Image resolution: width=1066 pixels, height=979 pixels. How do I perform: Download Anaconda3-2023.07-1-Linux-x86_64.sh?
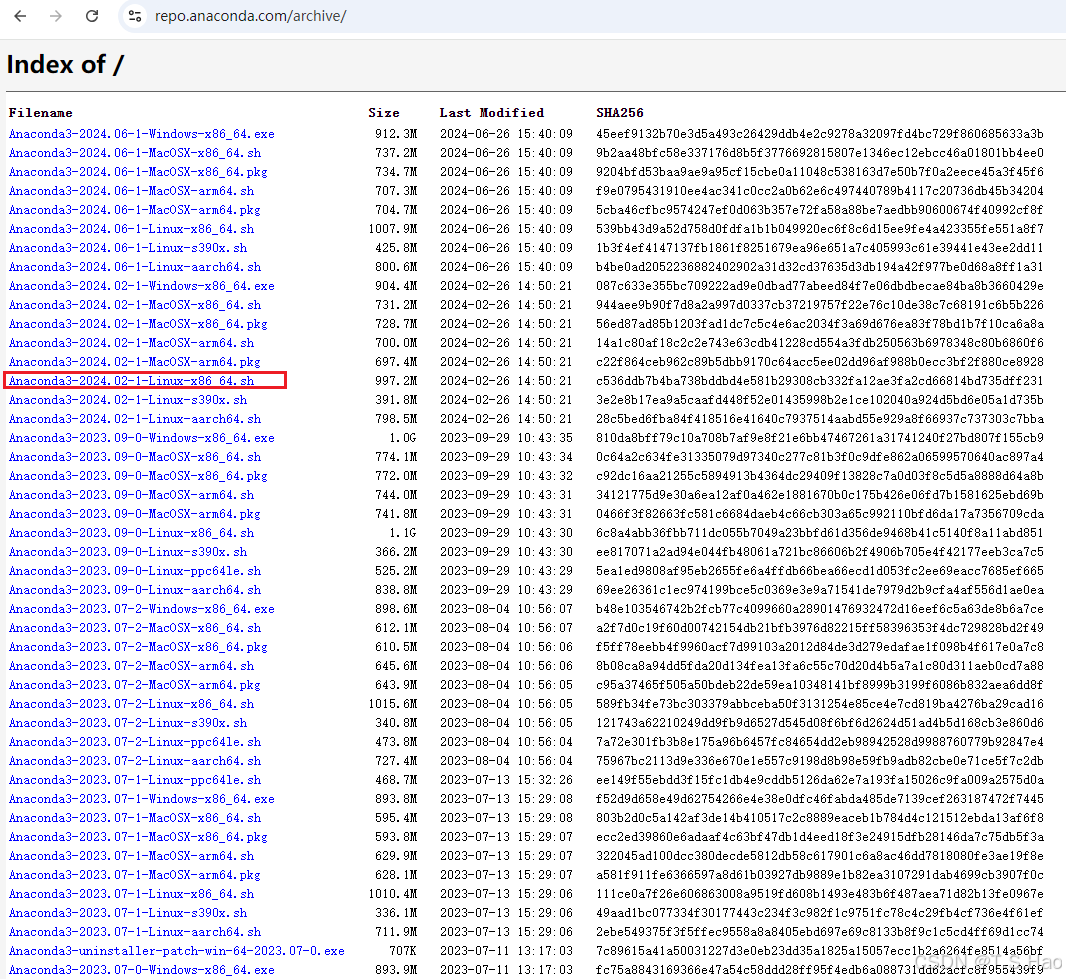(131, 895)
